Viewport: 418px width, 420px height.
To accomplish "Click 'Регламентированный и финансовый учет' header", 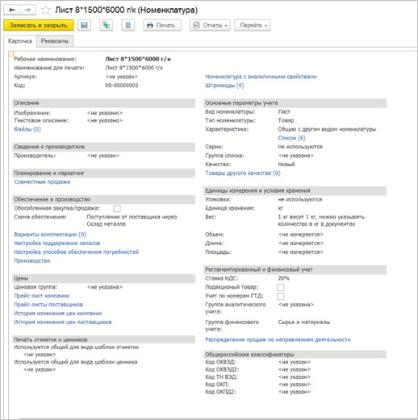I will click(x=295, y=269).
